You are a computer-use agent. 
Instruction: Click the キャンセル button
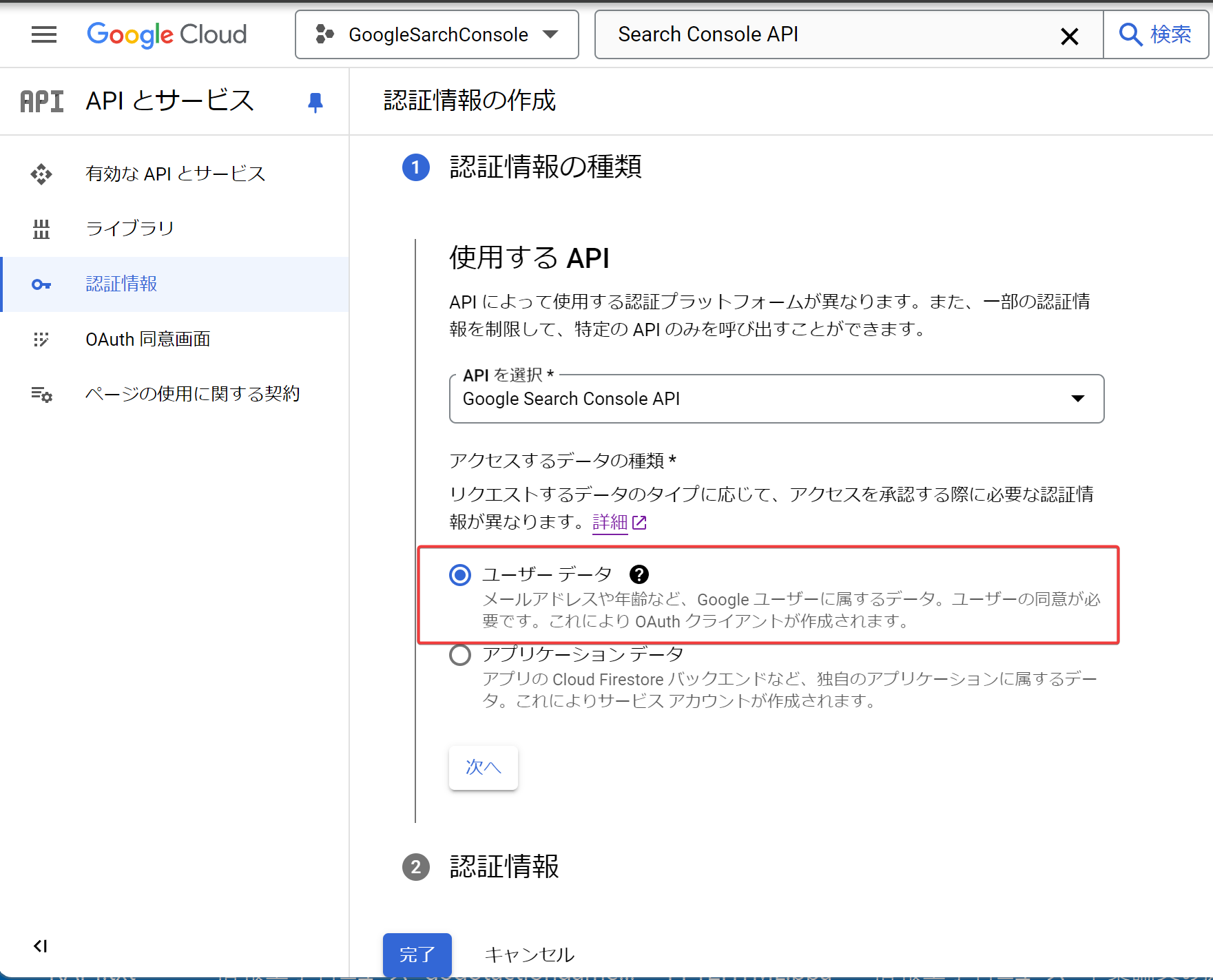530,955
